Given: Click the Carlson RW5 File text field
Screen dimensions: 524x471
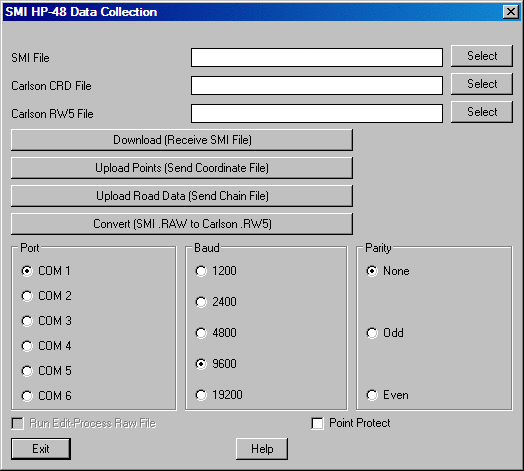Looking at the screenshot, I should tap(317, 113).
